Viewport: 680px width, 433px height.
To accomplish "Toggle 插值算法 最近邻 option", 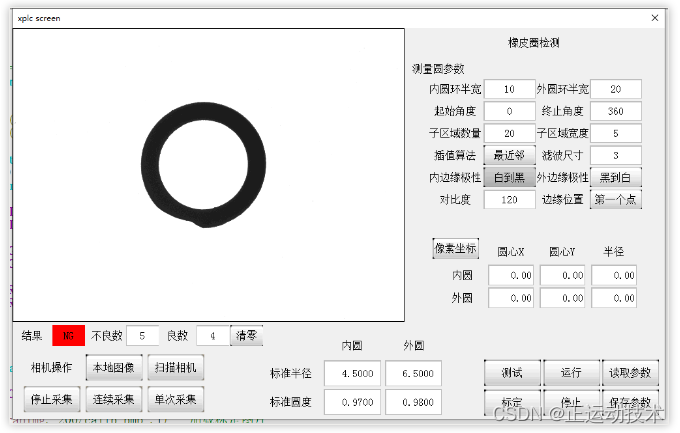I will point(509,155).
